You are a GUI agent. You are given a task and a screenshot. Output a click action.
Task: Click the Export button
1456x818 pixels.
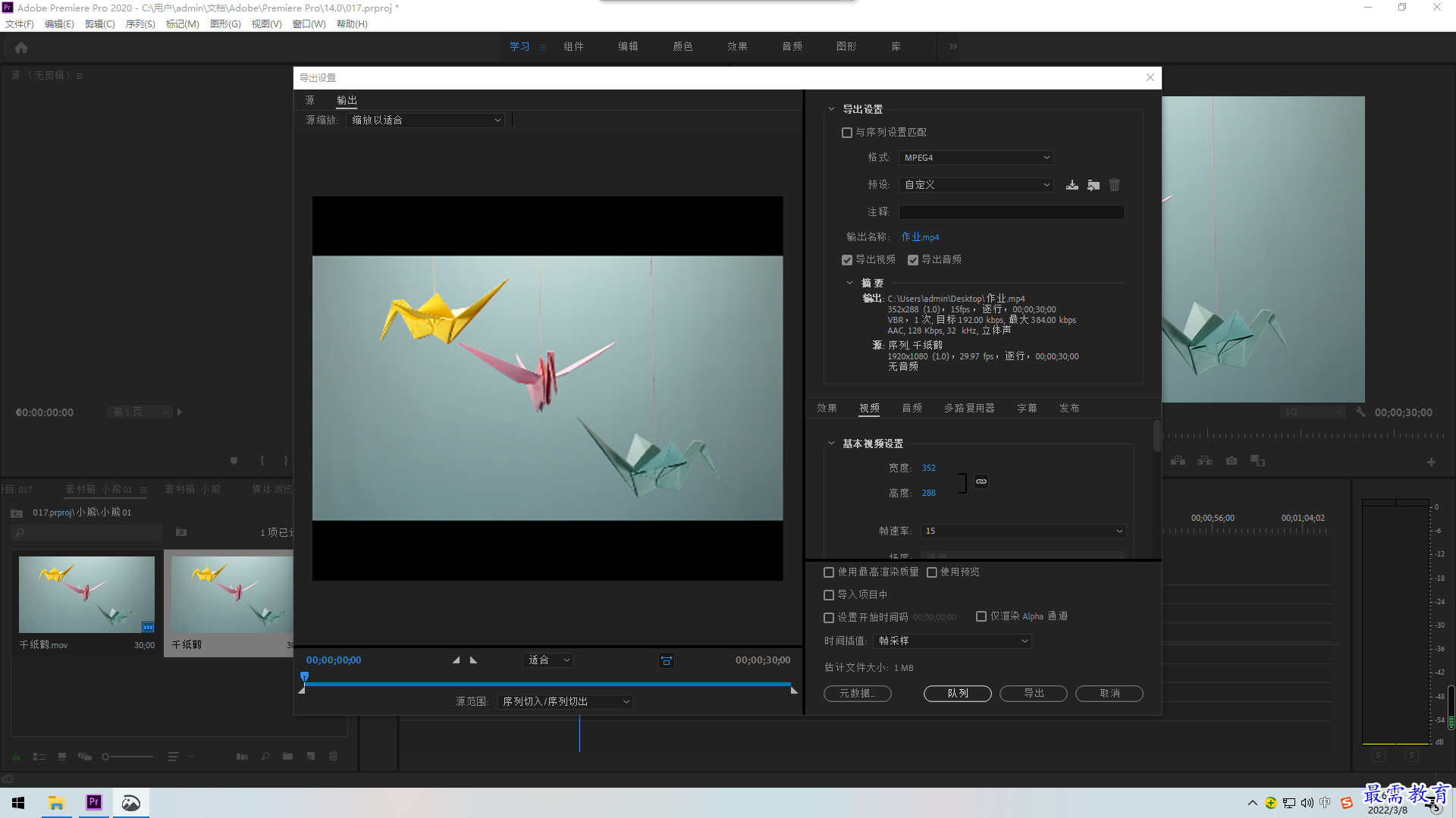(x=1034, y=694)
